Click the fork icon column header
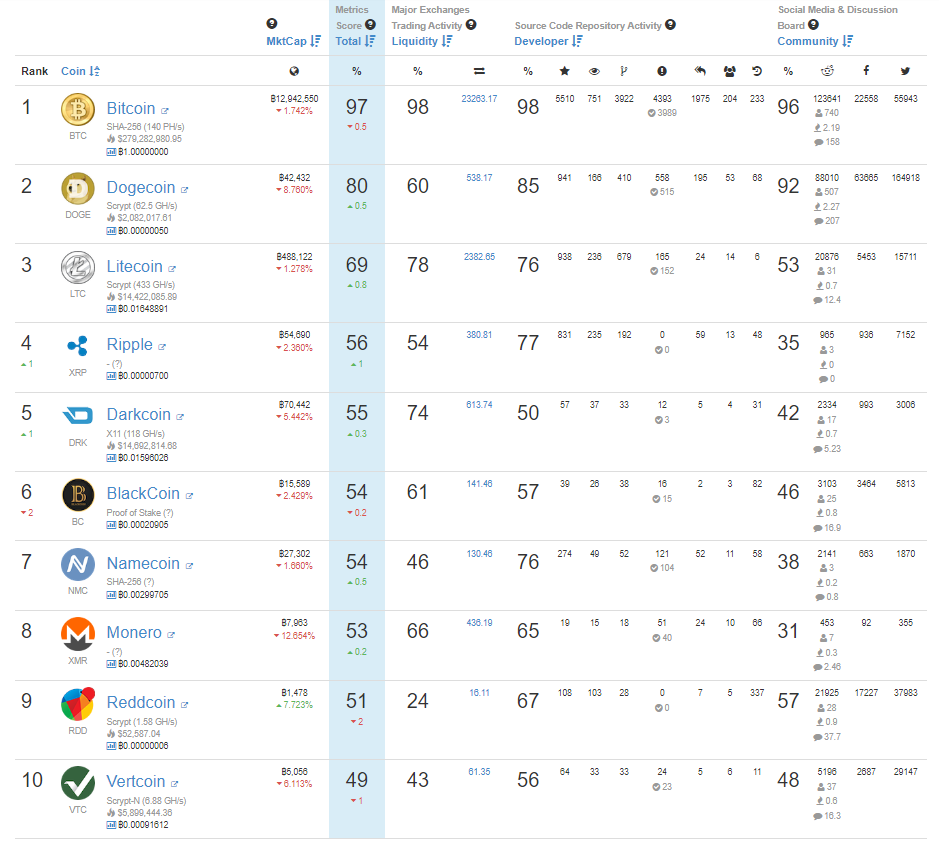 point(623,71)
